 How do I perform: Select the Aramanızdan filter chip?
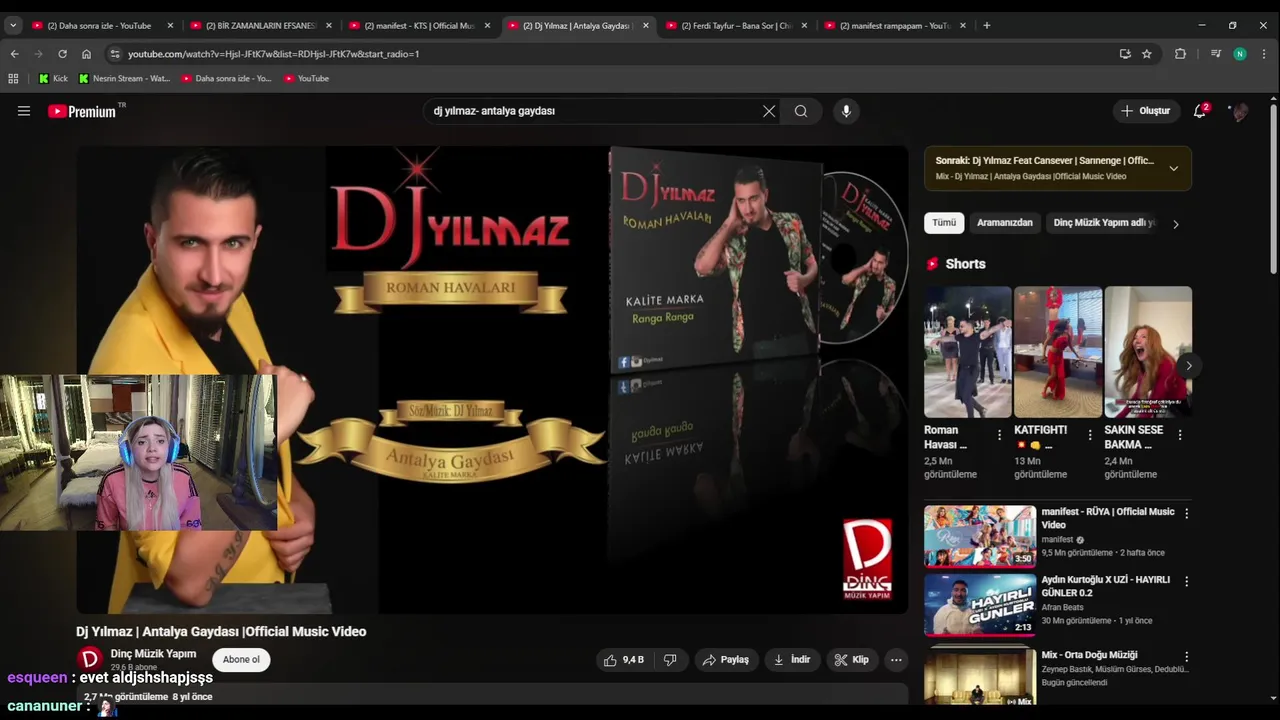click(1004, 223)
